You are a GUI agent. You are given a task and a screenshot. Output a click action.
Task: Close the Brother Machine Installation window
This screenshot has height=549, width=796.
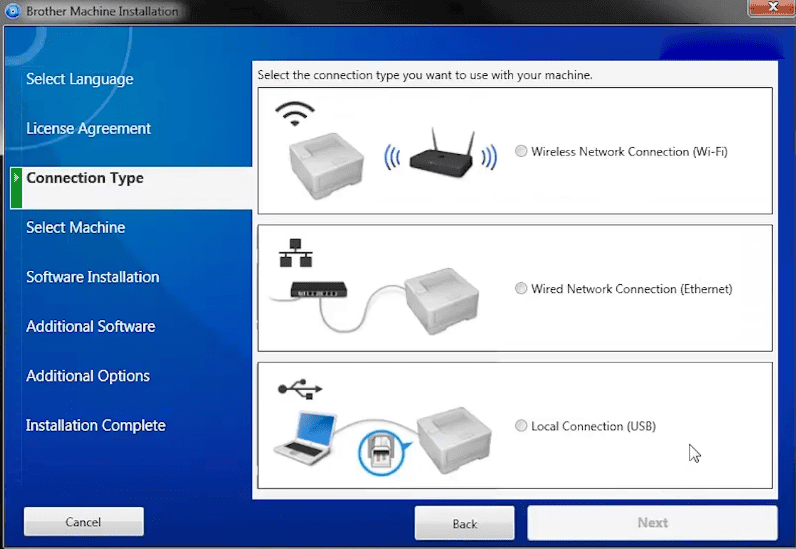772,7
